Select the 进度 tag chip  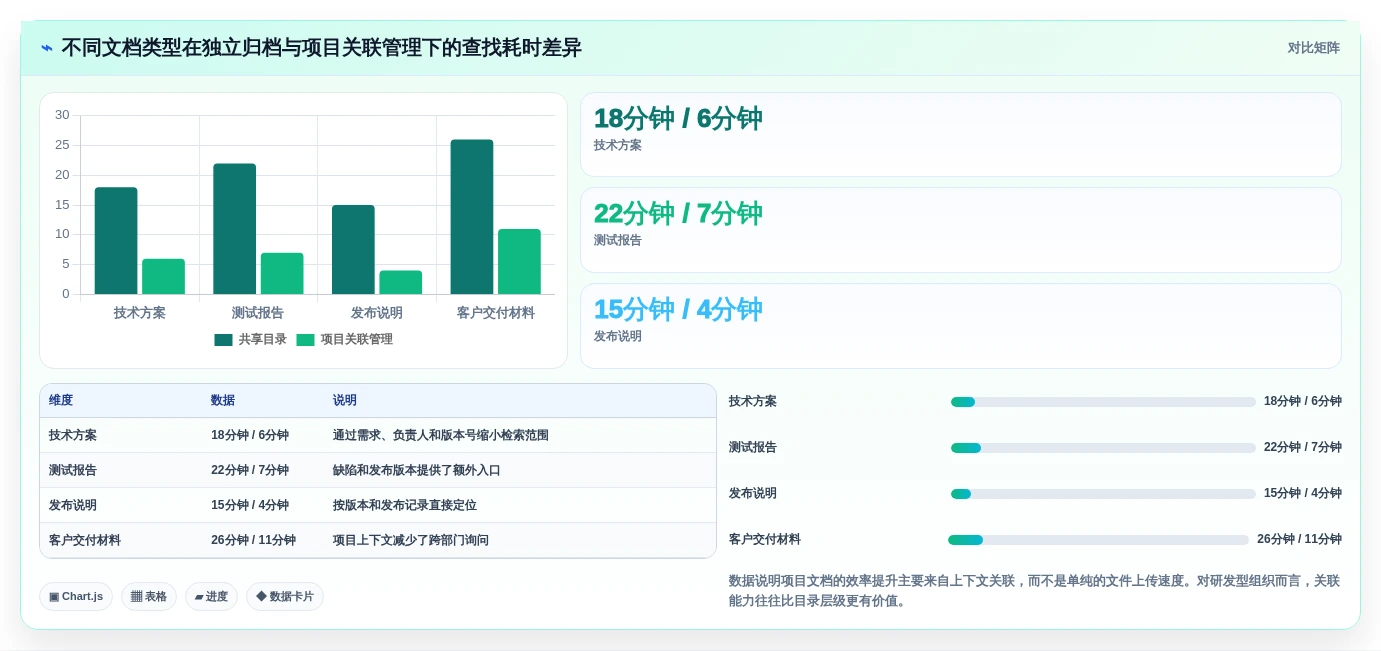[x=211, y=597]
